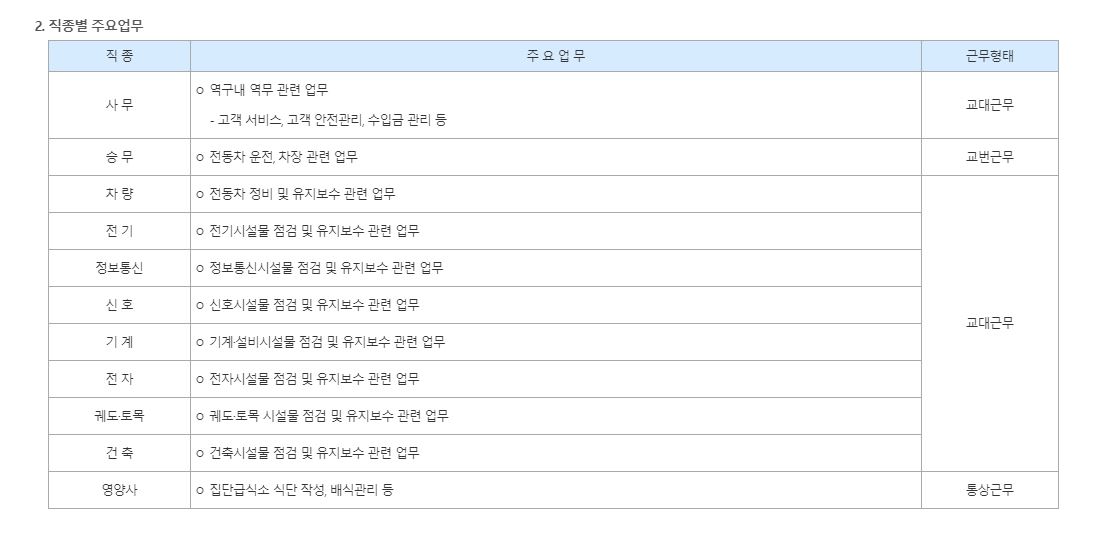Click the '교번근무' work type cell
The height and width of the screenshot is (534, 1117).
(x=989, y=157)
